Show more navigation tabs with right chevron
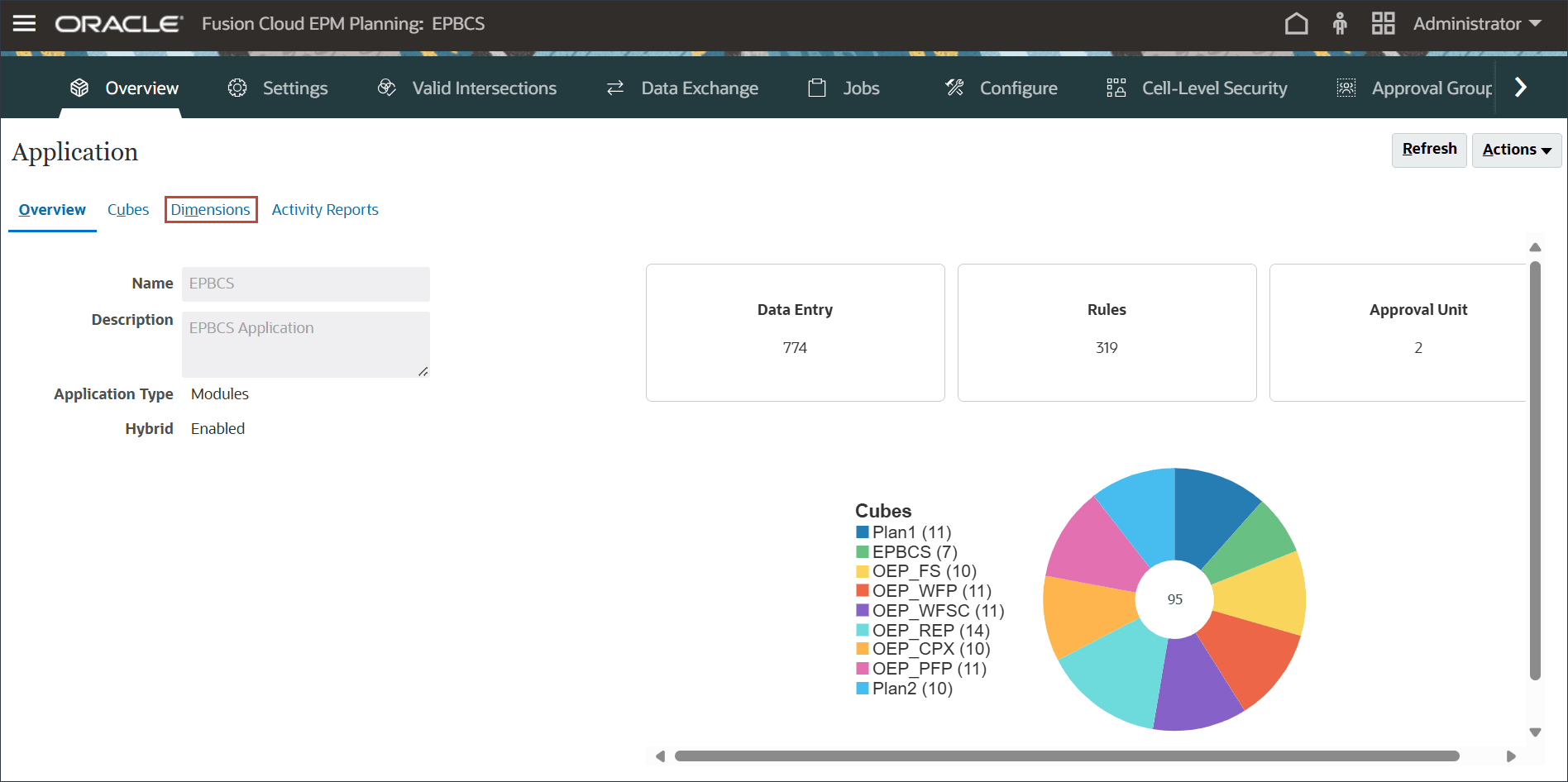 (1520, 87)
